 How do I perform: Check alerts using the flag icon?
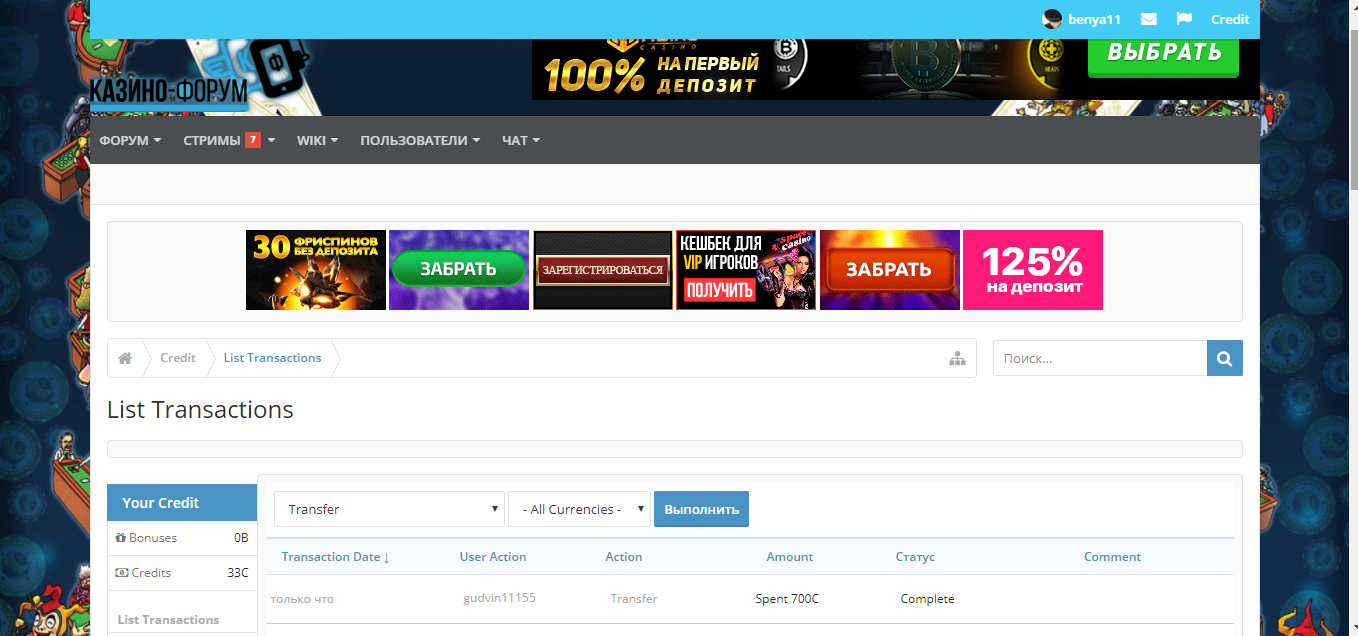(x=1184, y=19)
